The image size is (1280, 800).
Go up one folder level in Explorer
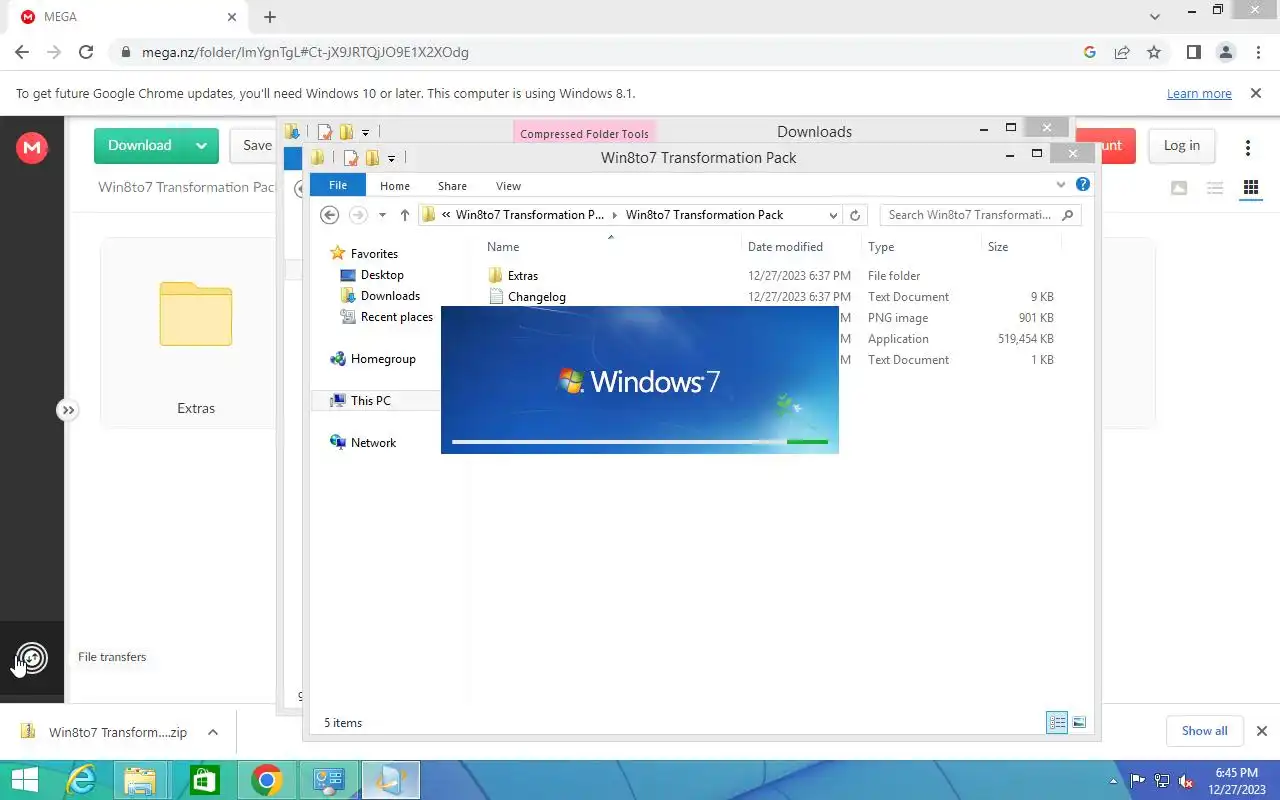coord(404,215)
